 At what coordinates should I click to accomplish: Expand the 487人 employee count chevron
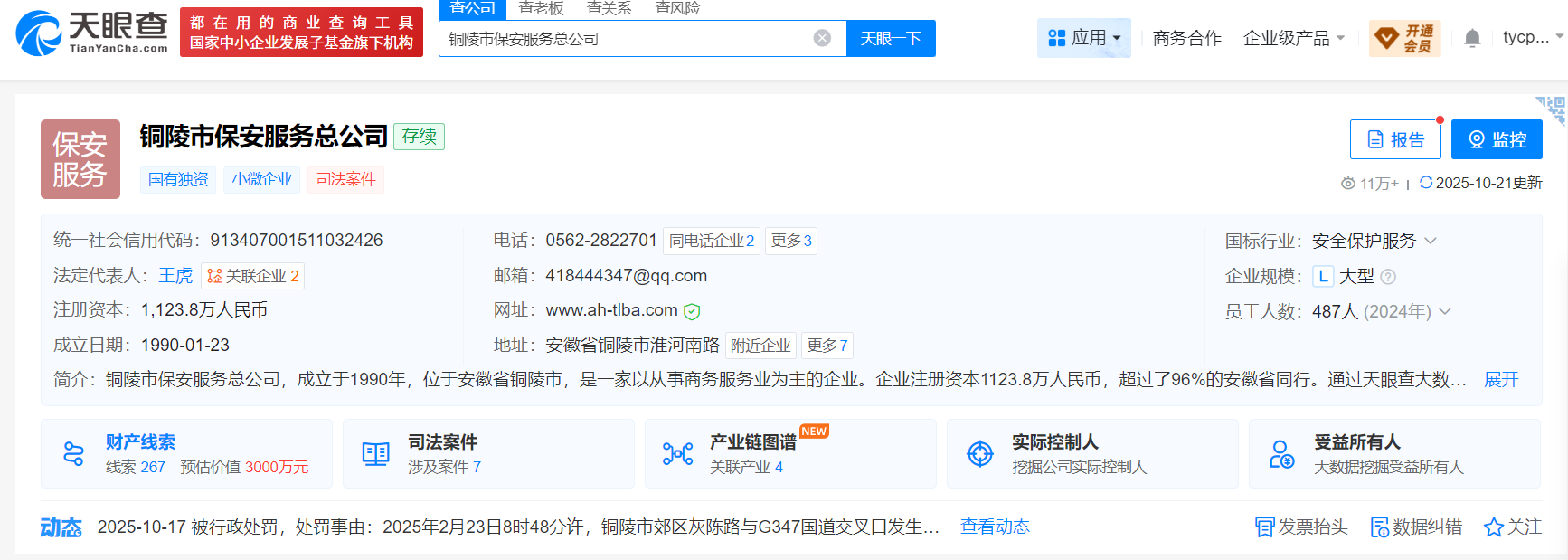[x=1445, y=311]
